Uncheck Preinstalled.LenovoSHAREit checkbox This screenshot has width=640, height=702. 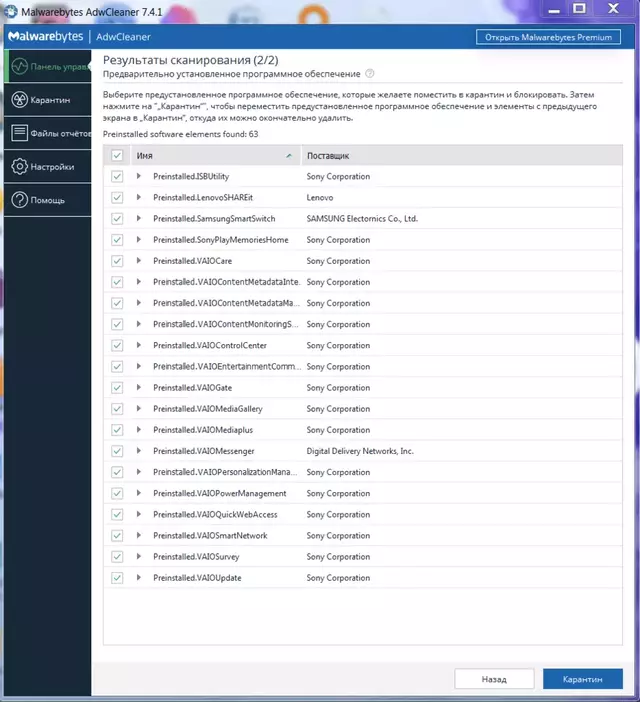[x=117, y=197]
